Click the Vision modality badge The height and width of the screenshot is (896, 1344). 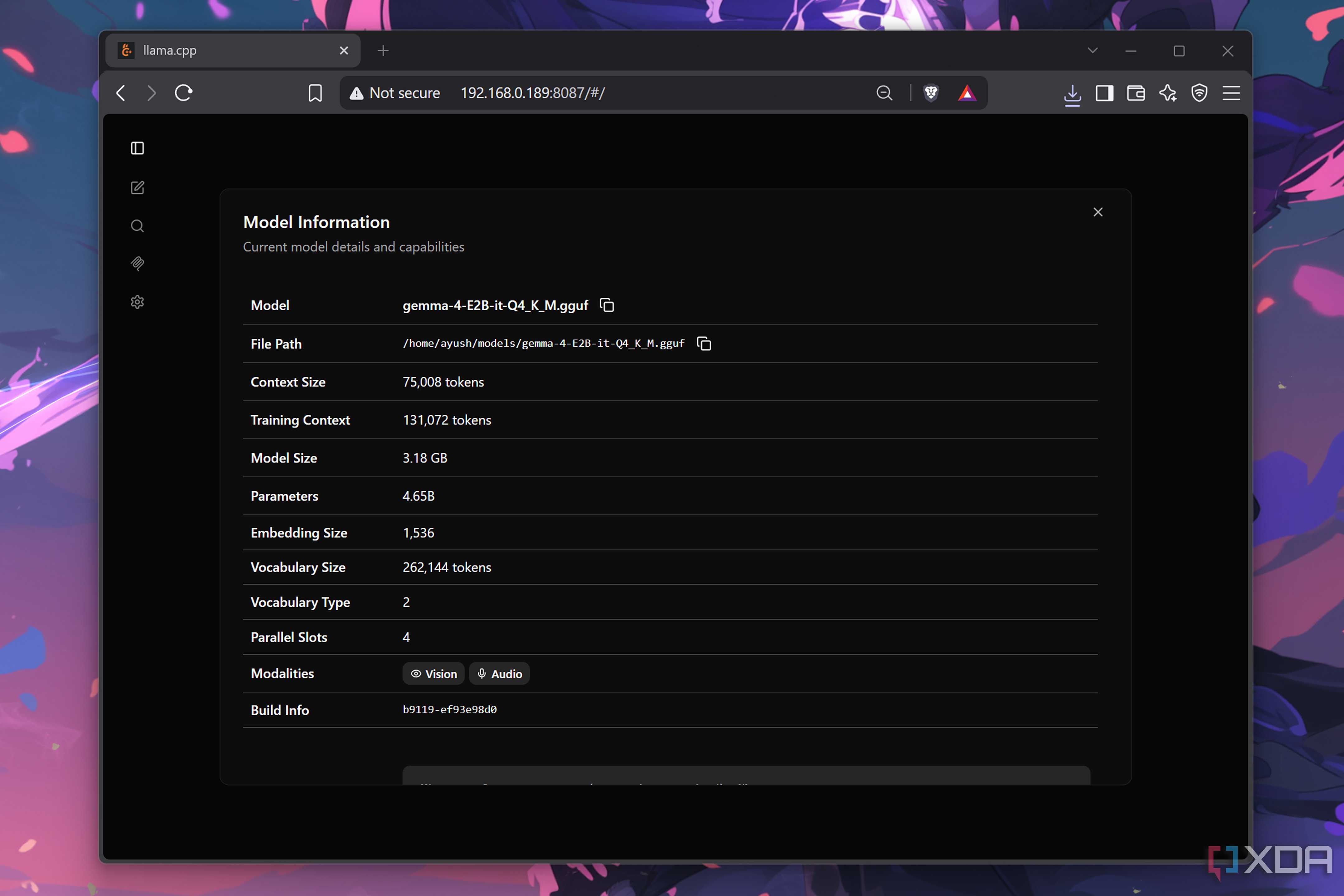pos(434,674)
